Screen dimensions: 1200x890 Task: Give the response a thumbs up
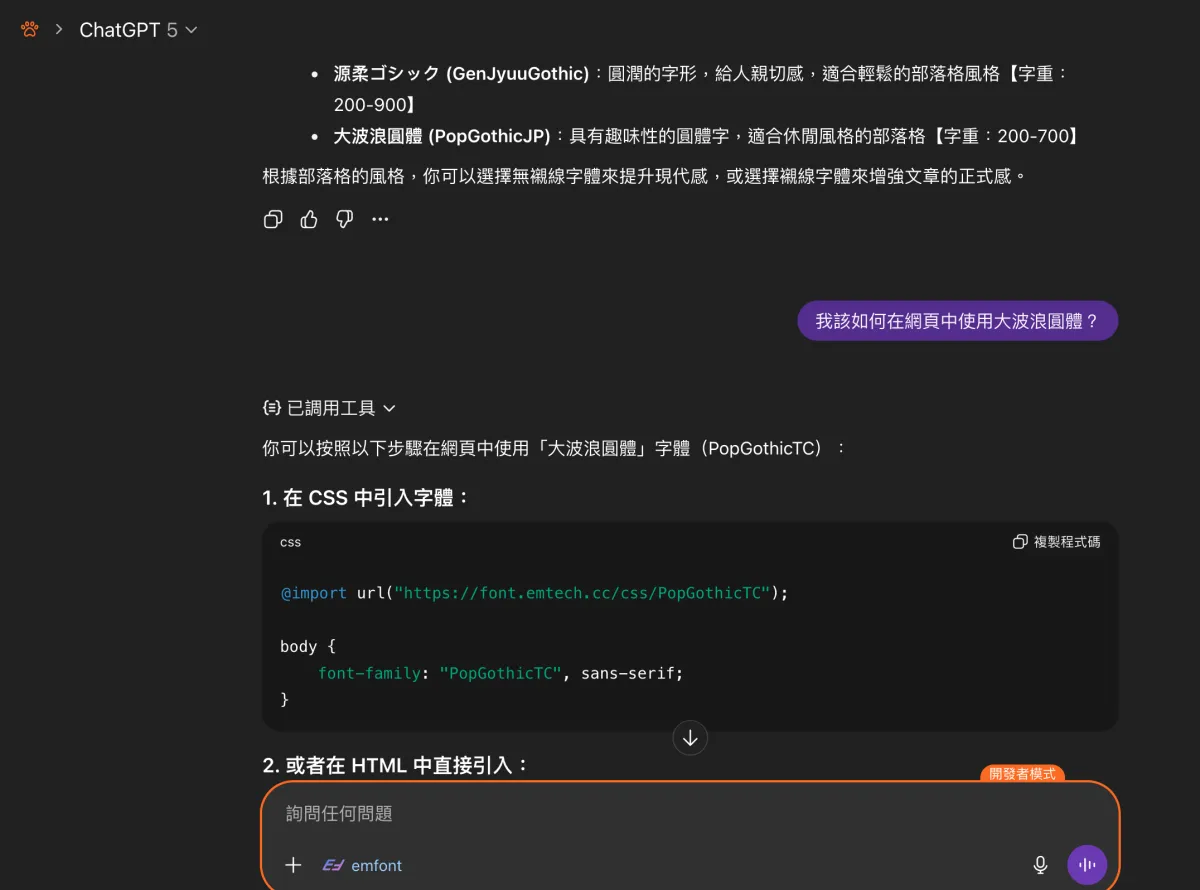(309, 219)
